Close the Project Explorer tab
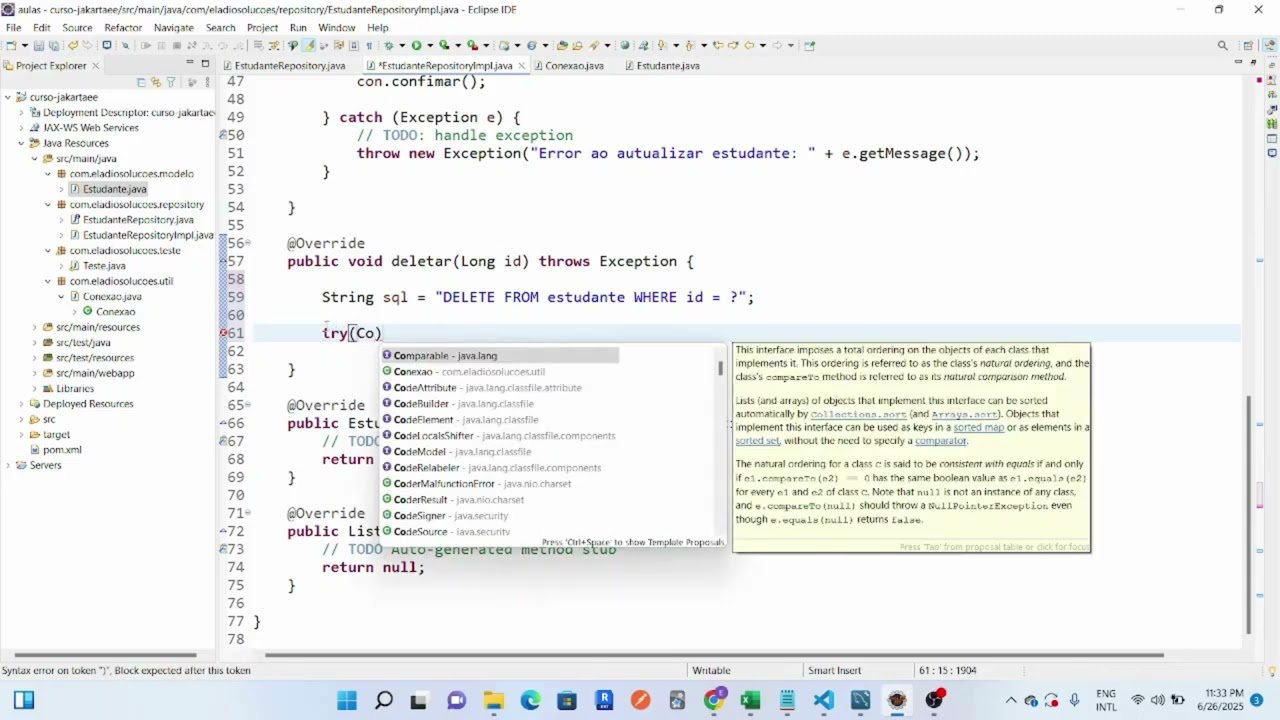Image resolution: width=1280 pixels, height=720 pixels. [x=96, y=65]
